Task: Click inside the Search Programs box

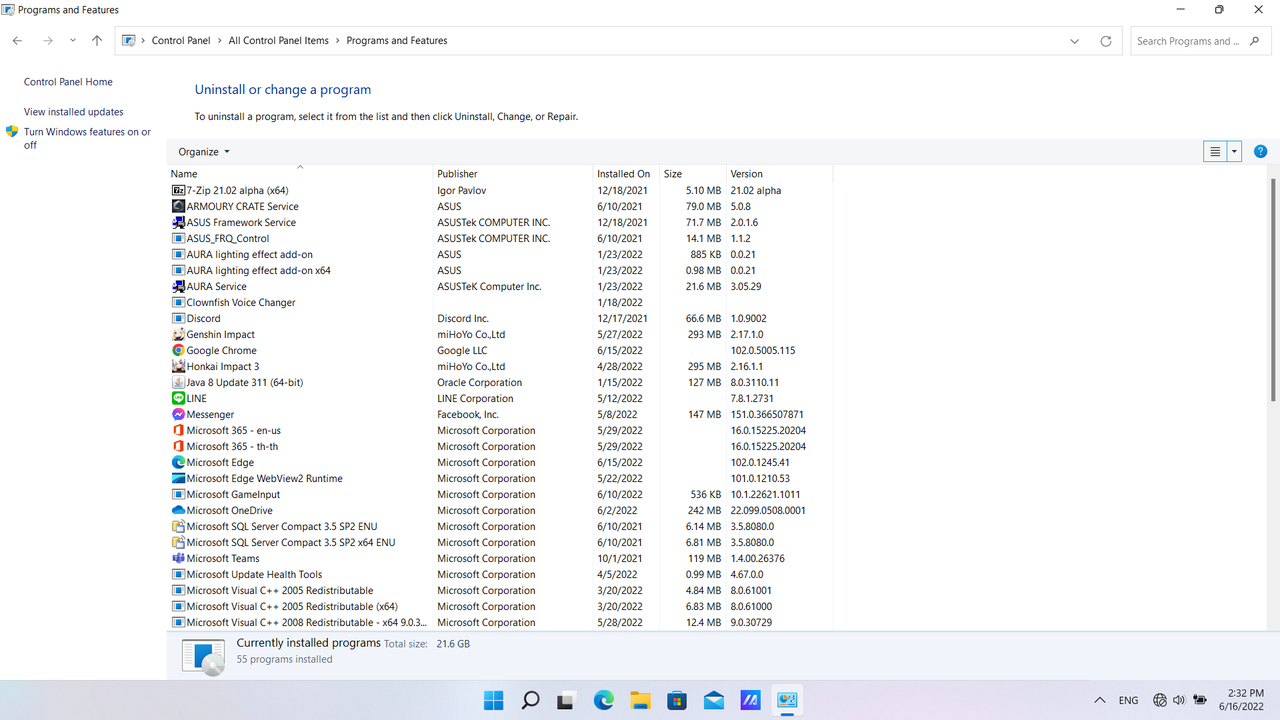Action: pyautogui.click(x=1190, y=40)
